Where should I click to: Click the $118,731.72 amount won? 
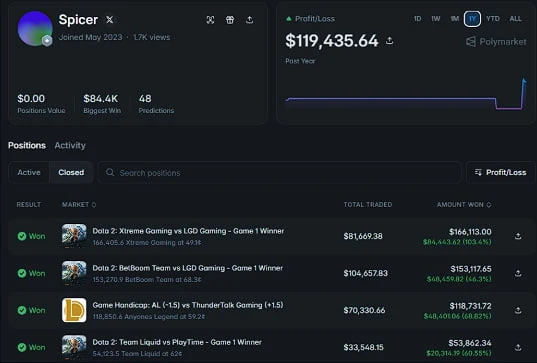pos(470,305)
